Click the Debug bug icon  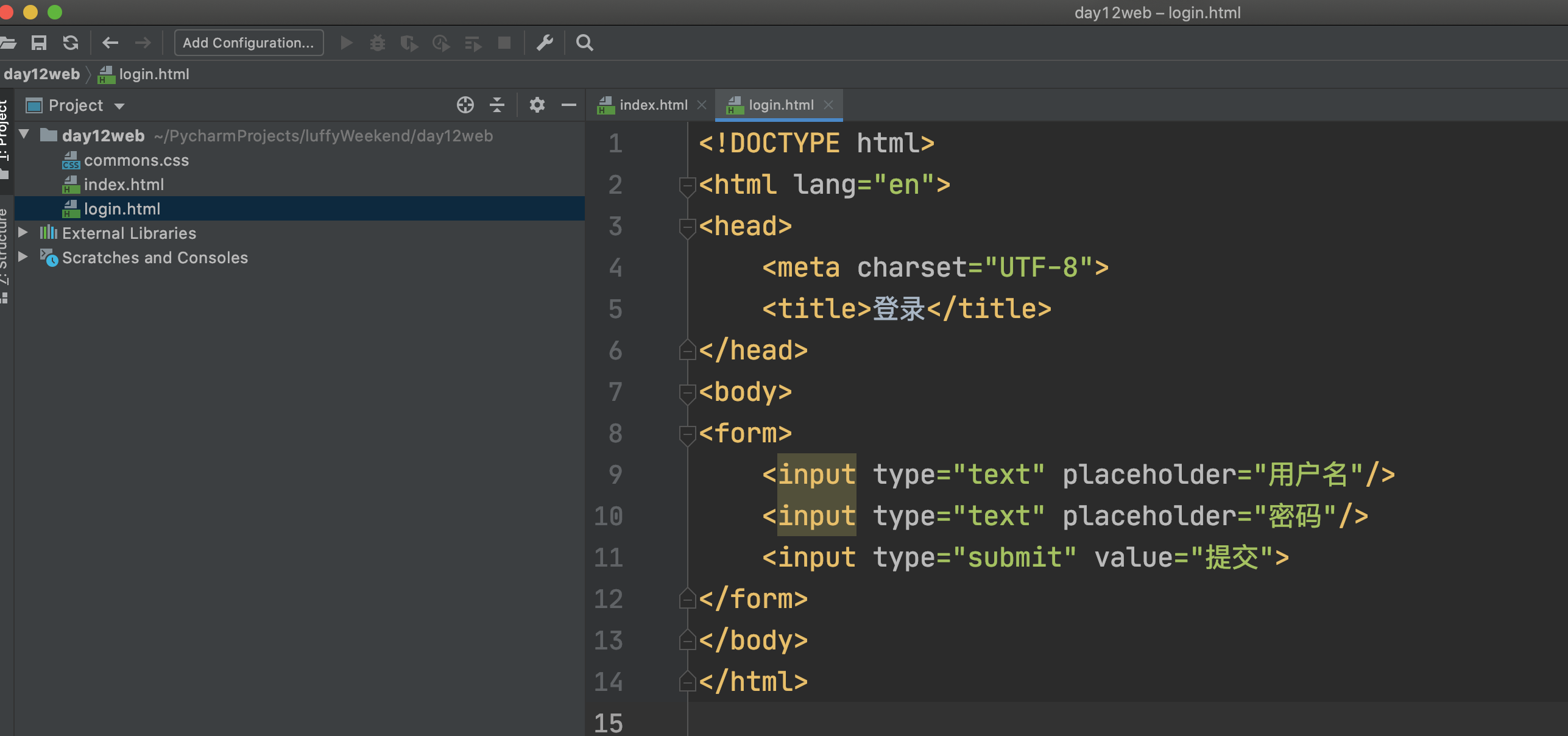coord(378,43)
